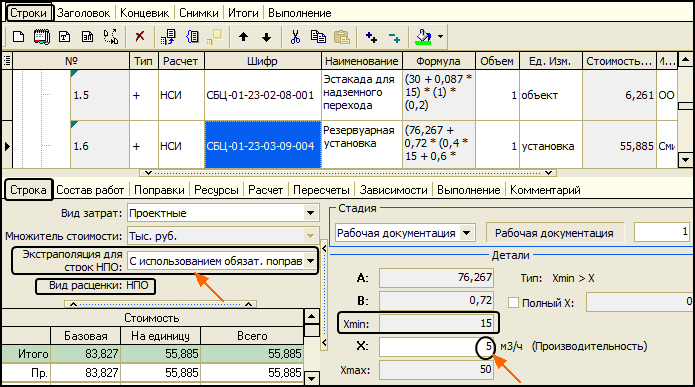Screen dimensions: 695x387
Task: Open the Множитель стоимости dropdown
Action: pyautogui.click(x=311, y=236)
